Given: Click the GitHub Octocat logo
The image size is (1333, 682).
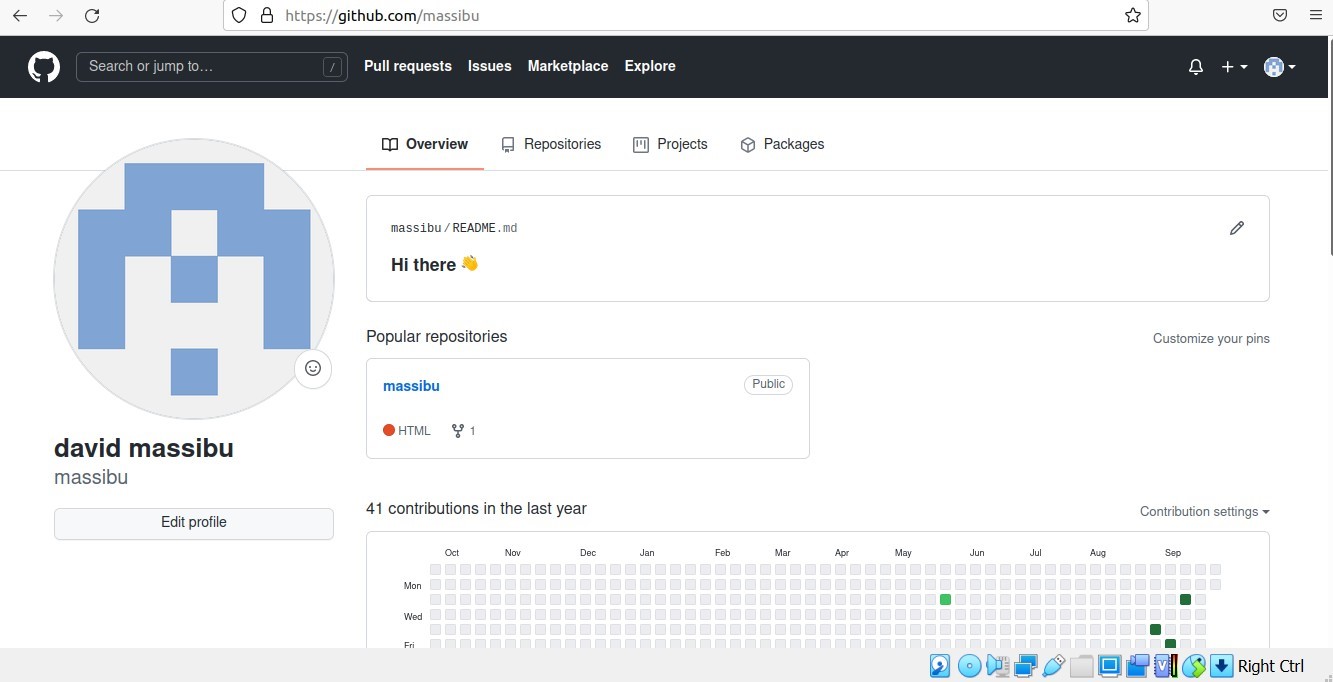Looking at the screenshot, I should pos(44,67).
